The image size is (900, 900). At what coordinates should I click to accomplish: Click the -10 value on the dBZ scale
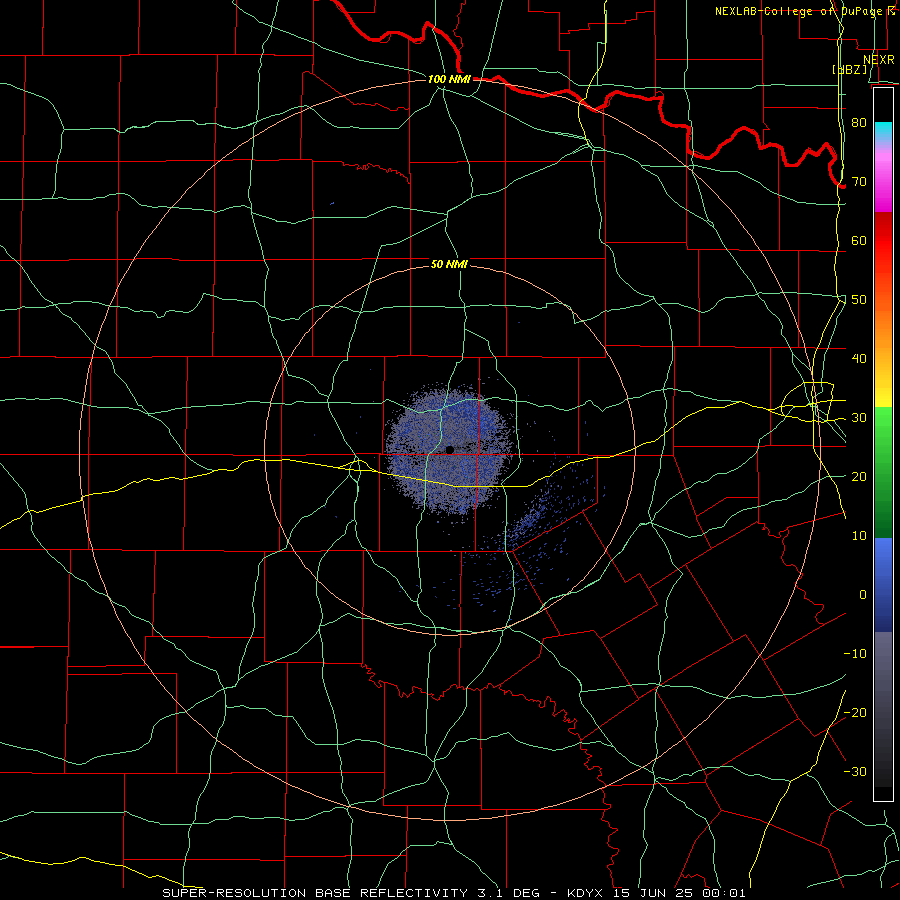coord(855,654)
